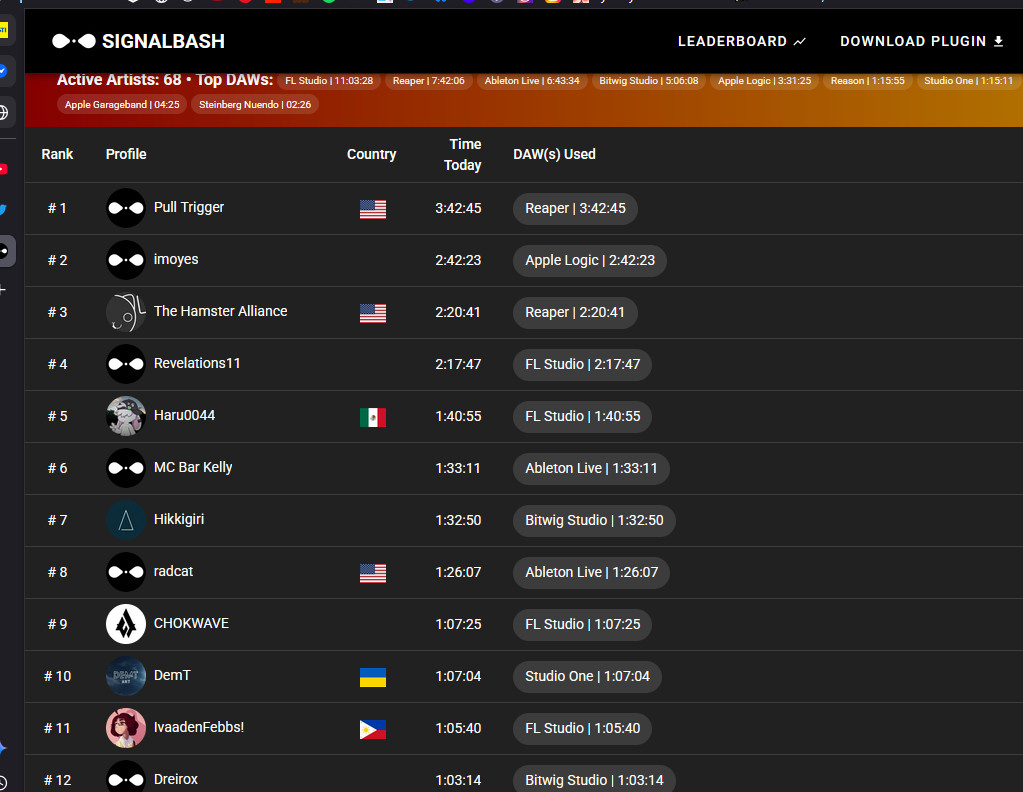1023x792 pixels.
Task: Open imoyes profile name
Action: coord(176,260)
